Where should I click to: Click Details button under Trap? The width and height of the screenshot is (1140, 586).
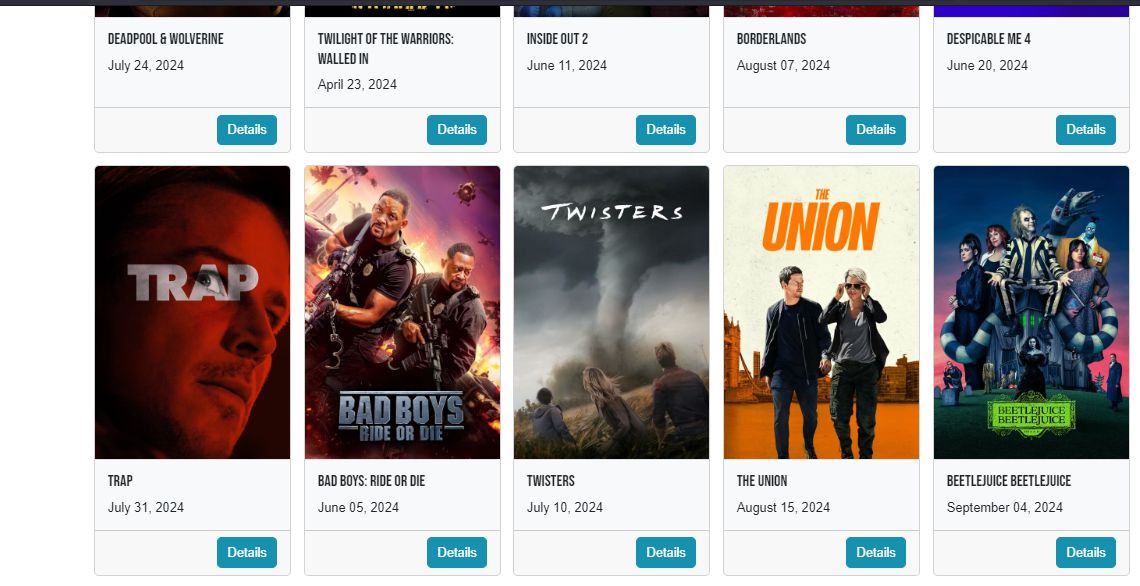[246, 553]
